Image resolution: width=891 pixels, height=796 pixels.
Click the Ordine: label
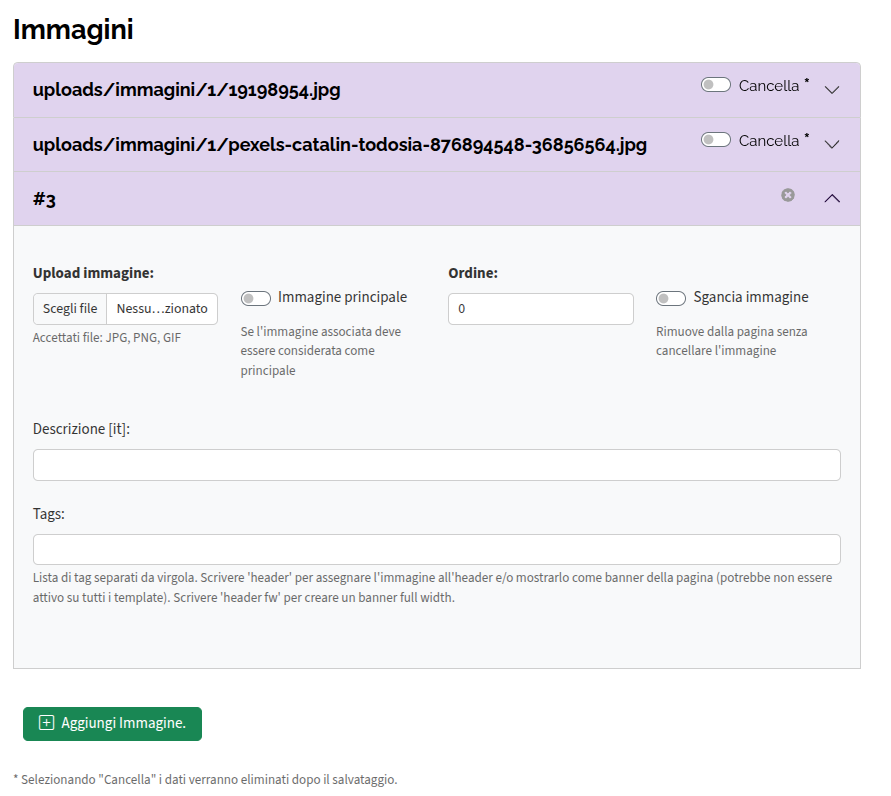coord(473,273)
